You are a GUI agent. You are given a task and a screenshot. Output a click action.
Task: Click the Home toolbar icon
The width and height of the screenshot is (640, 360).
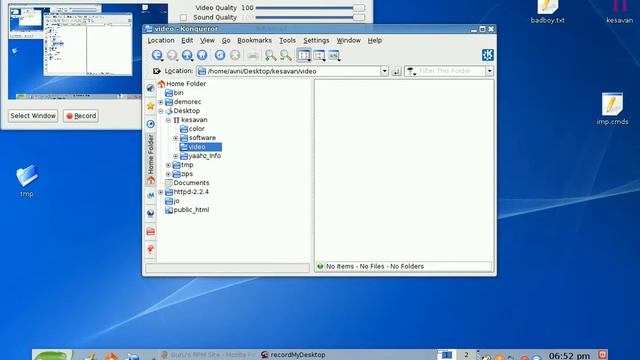[x=202, y=55]
